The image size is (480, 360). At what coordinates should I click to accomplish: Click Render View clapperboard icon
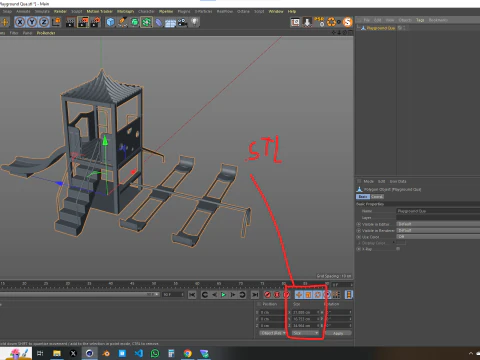coord(70,22)
